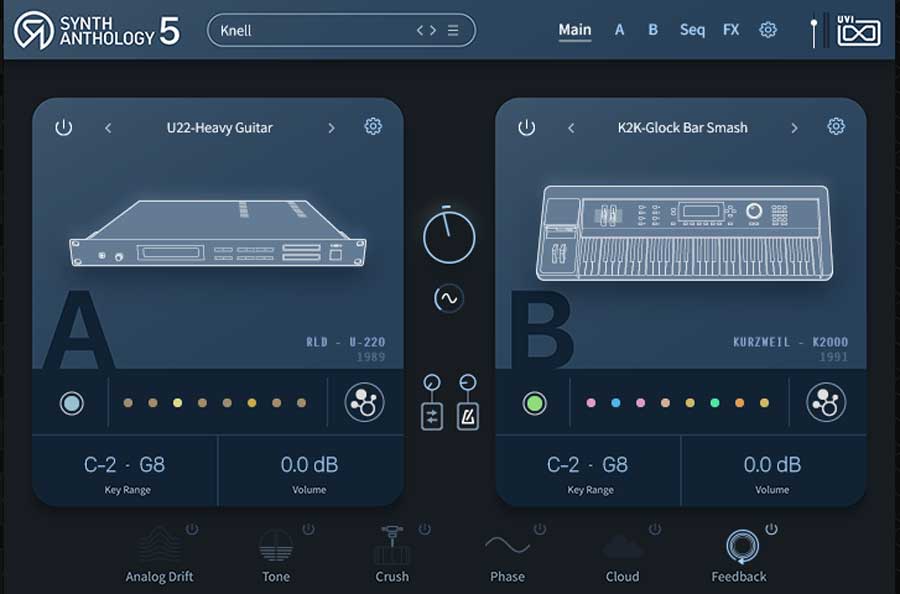Select the teal green dot in layer B
The width and height of the screenshot is (900, 594).
(x=715, y=403)
